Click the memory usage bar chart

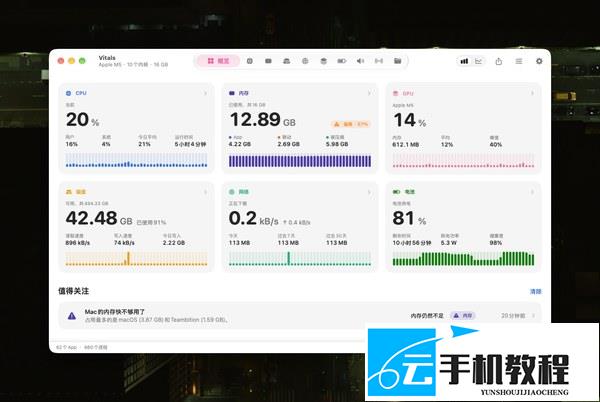300,161
